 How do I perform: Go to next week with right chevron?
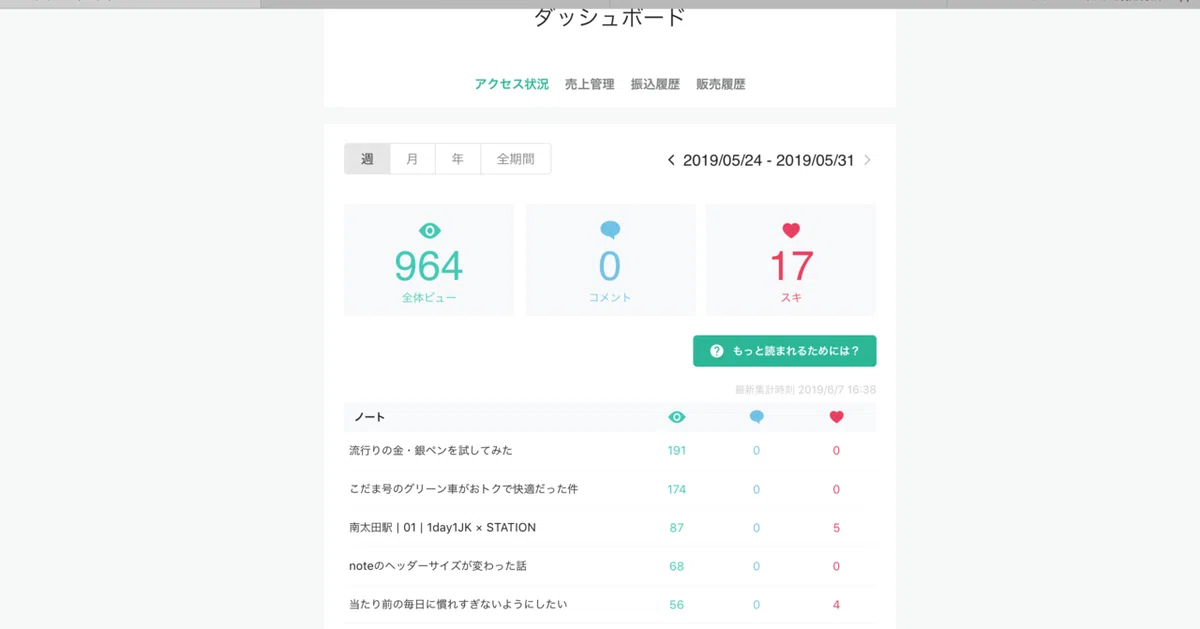(867, 160)
